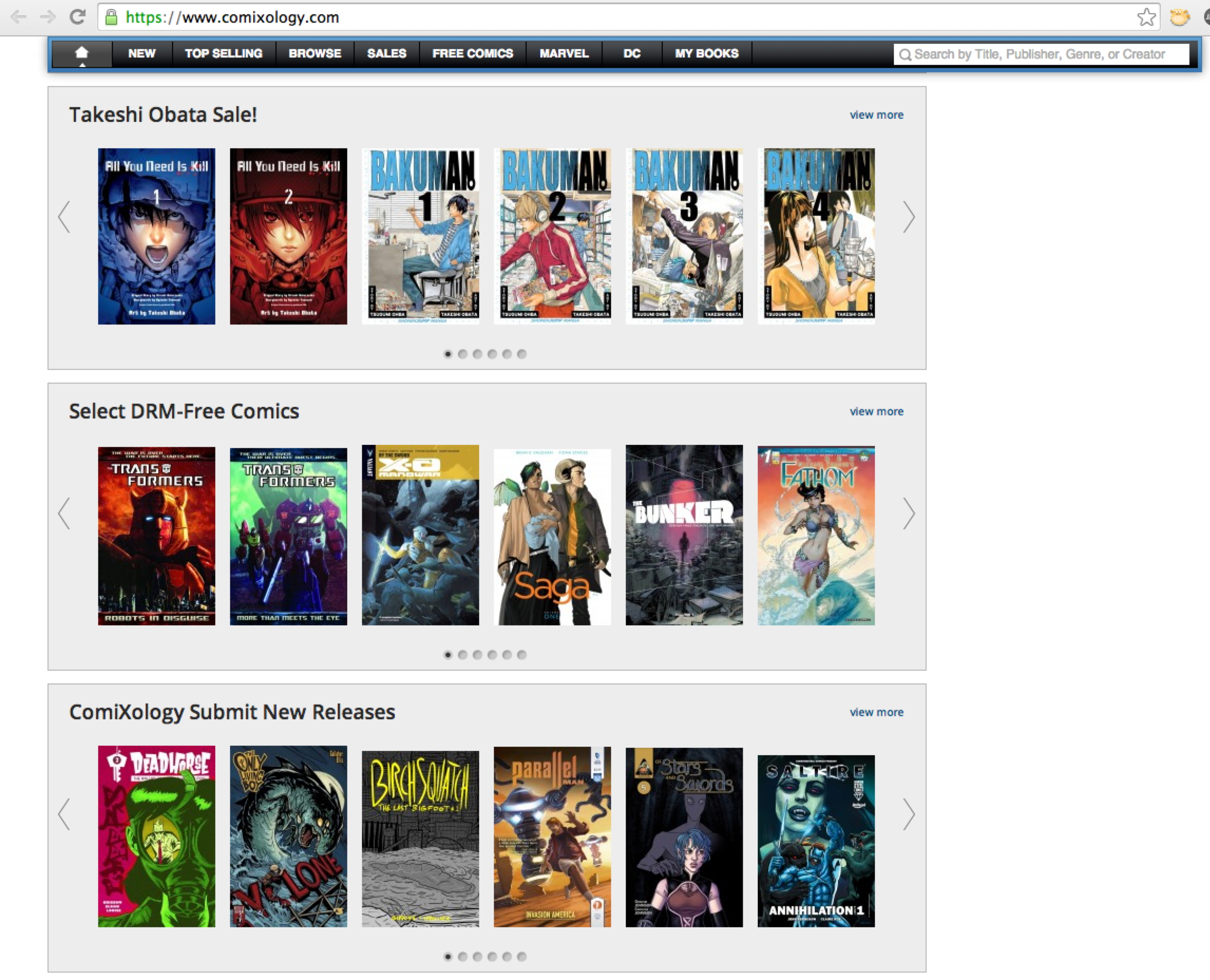
Task: Open the MY BOOKS tab
Action: [x=707, y=54]
